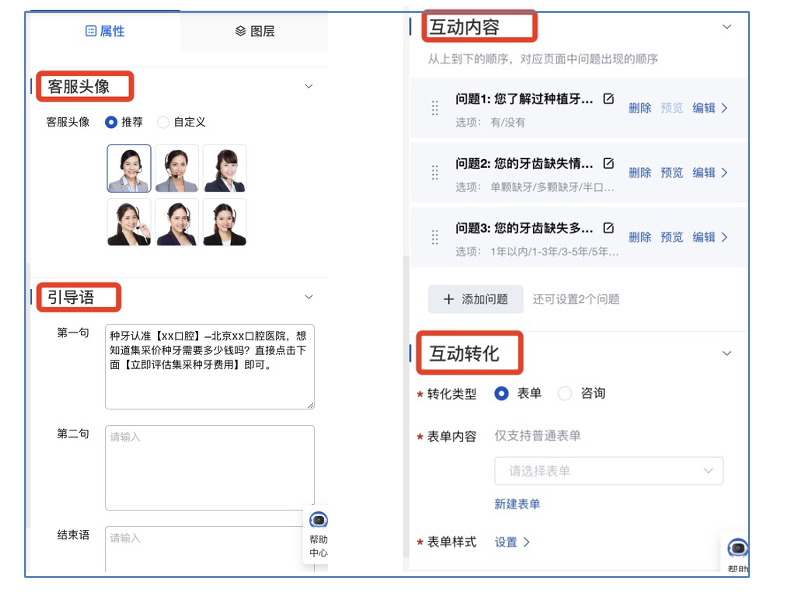The width and height of the screenshot is (790, 600).
Task: Click the edit icon beside 问题1 title
Action: (609, 98)
